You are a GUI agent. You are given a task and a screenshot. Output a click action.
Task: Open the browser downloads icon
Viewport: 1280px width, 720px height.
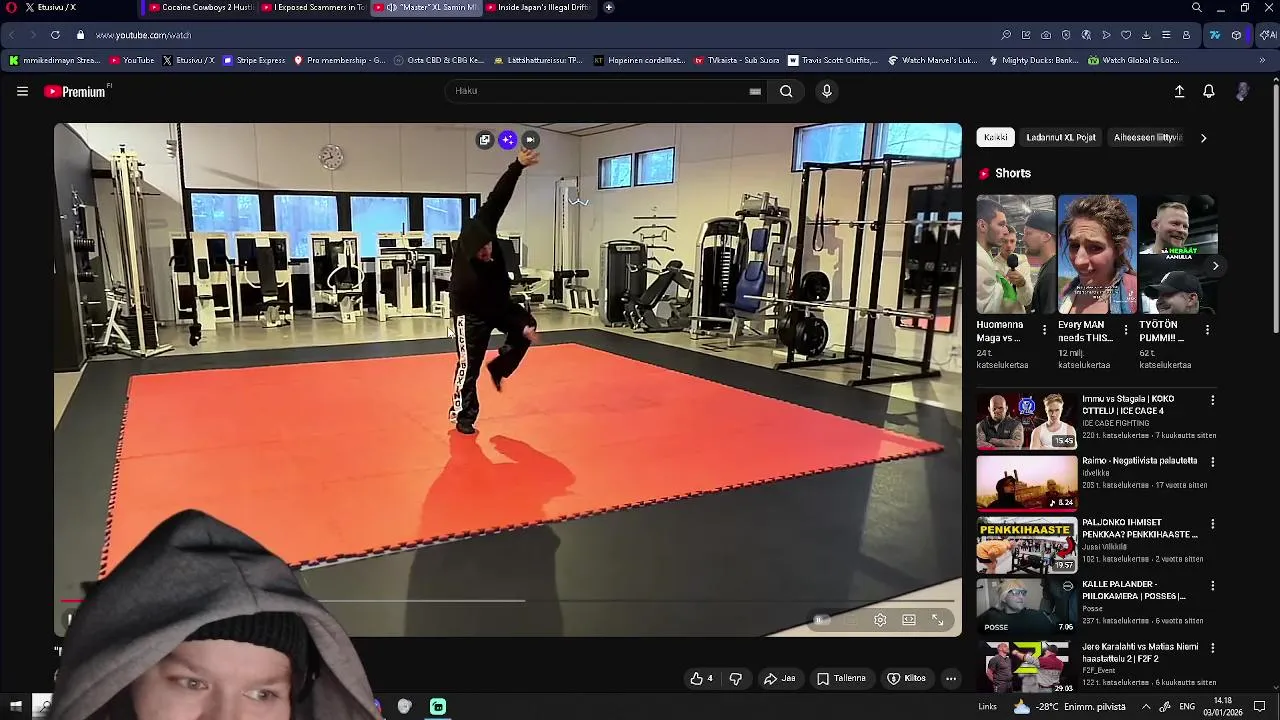click(x=1146, y=35)
